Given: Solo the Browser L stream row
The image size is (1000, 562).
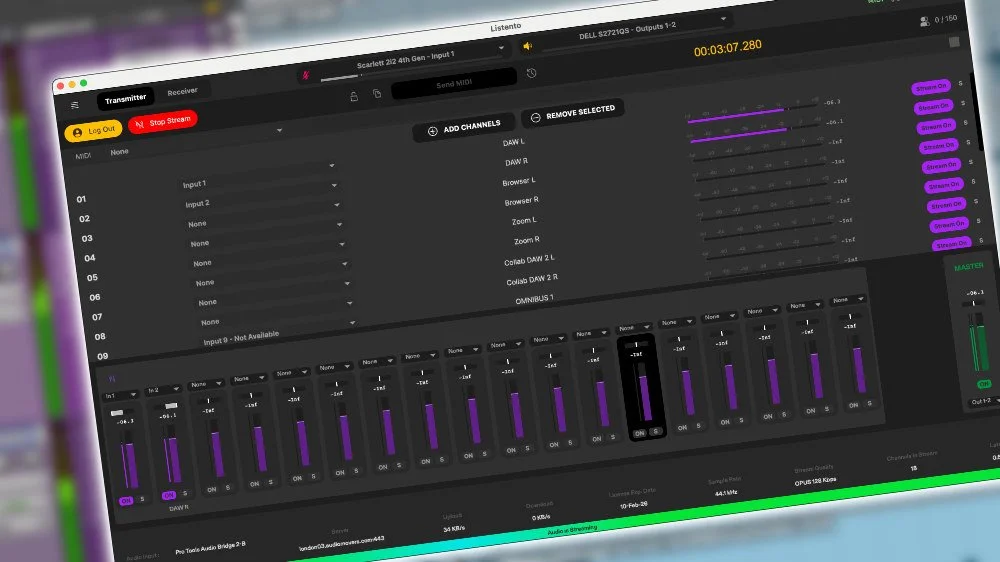Looking at the screenshot, I should pyautogui.click(x=966, y=122).
